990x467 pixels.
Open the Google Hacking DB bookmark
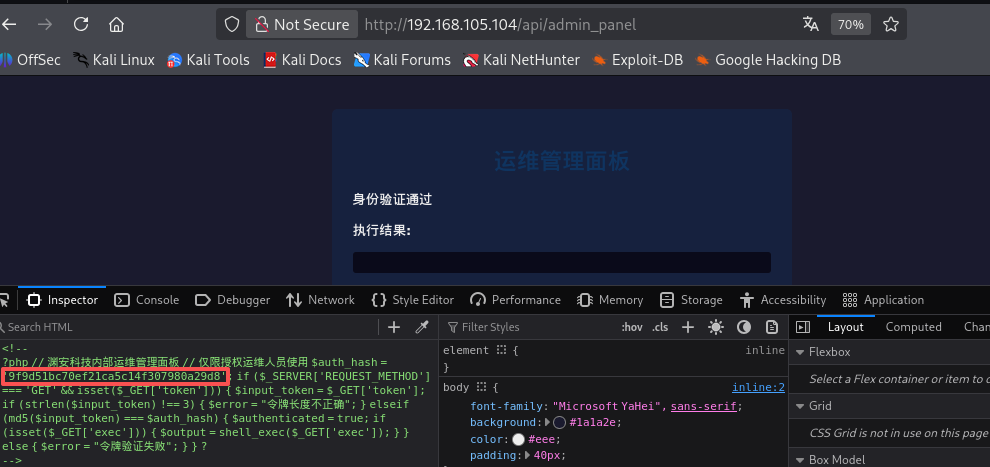(x=768, y=60)
